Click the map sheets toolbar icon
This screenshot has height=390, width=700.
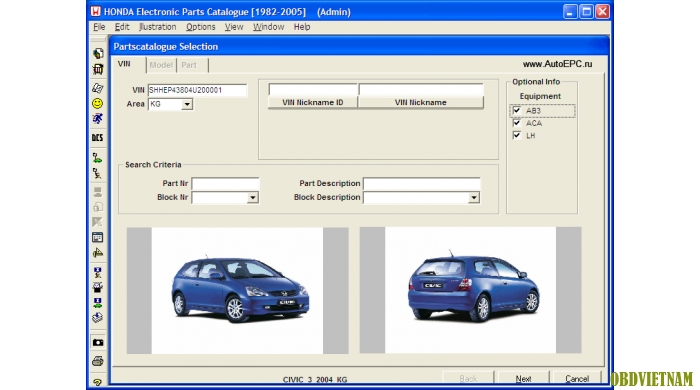click(x=98, y=88)
